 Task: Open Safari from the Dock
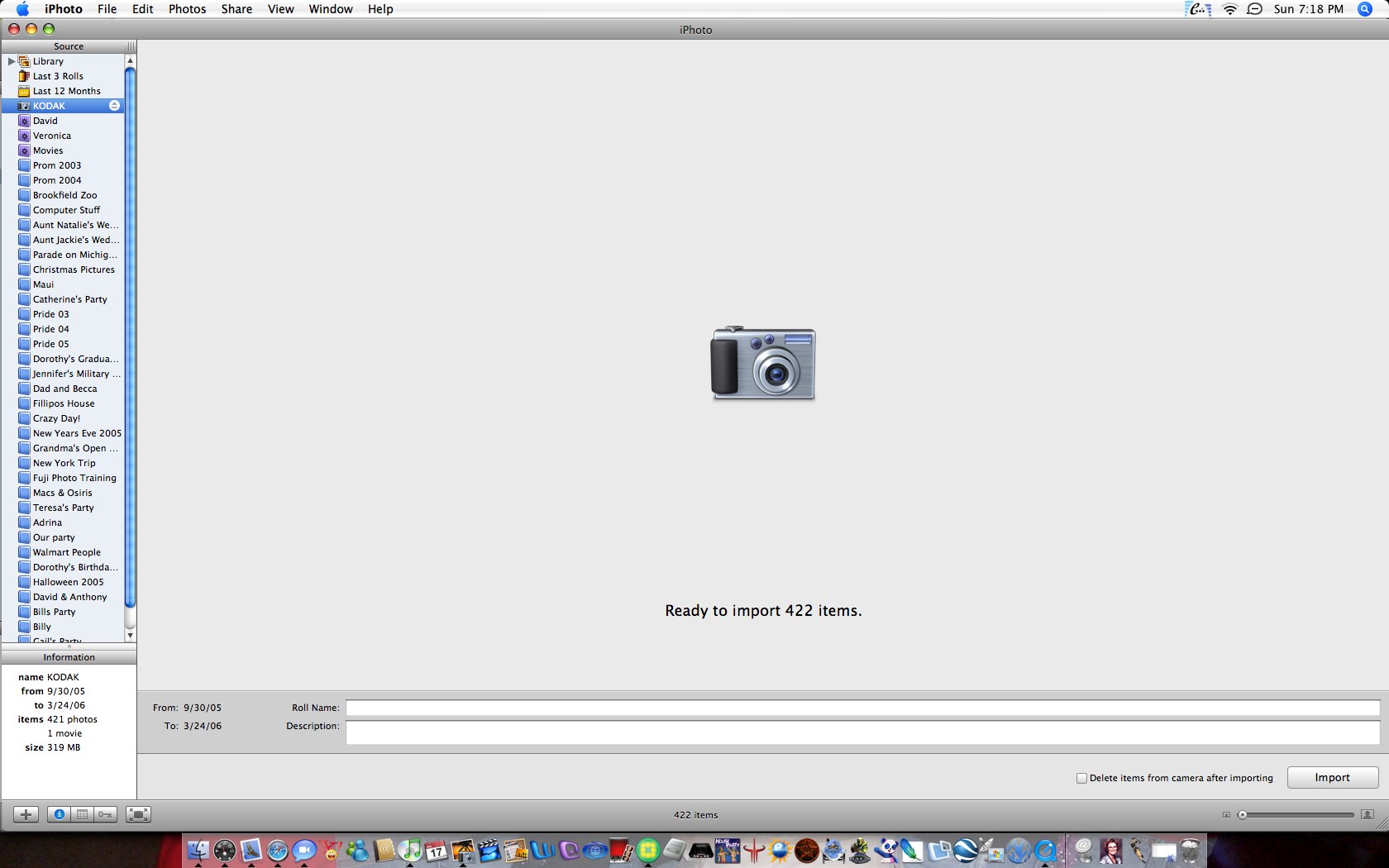tap(278, 850)
